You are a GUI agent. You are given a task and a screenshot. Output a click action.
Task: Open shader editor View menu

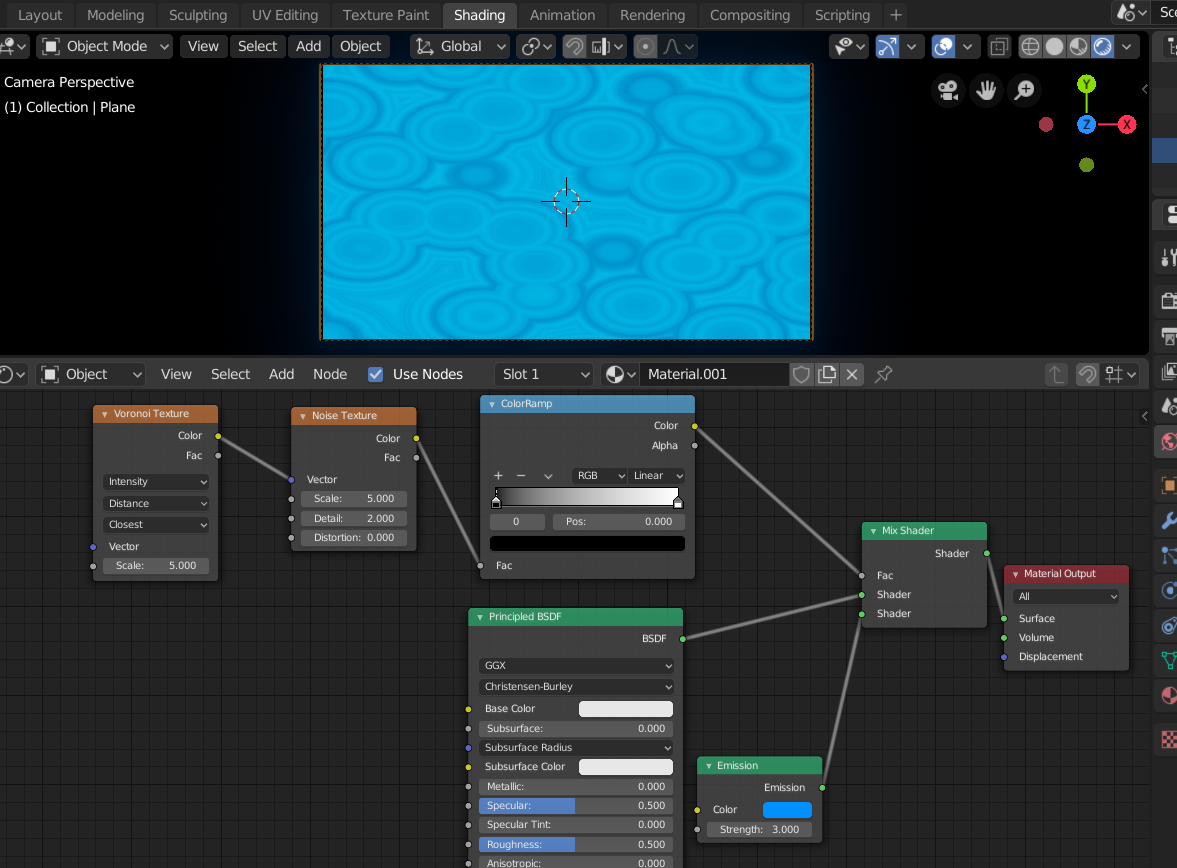176,374
